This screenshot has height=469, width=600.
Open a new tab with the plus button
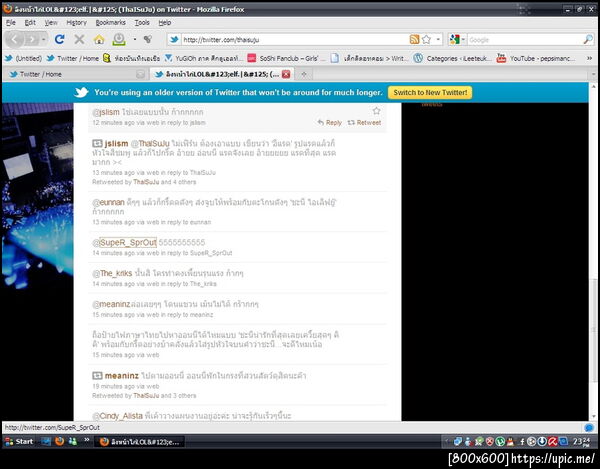[x=304, y=74]
